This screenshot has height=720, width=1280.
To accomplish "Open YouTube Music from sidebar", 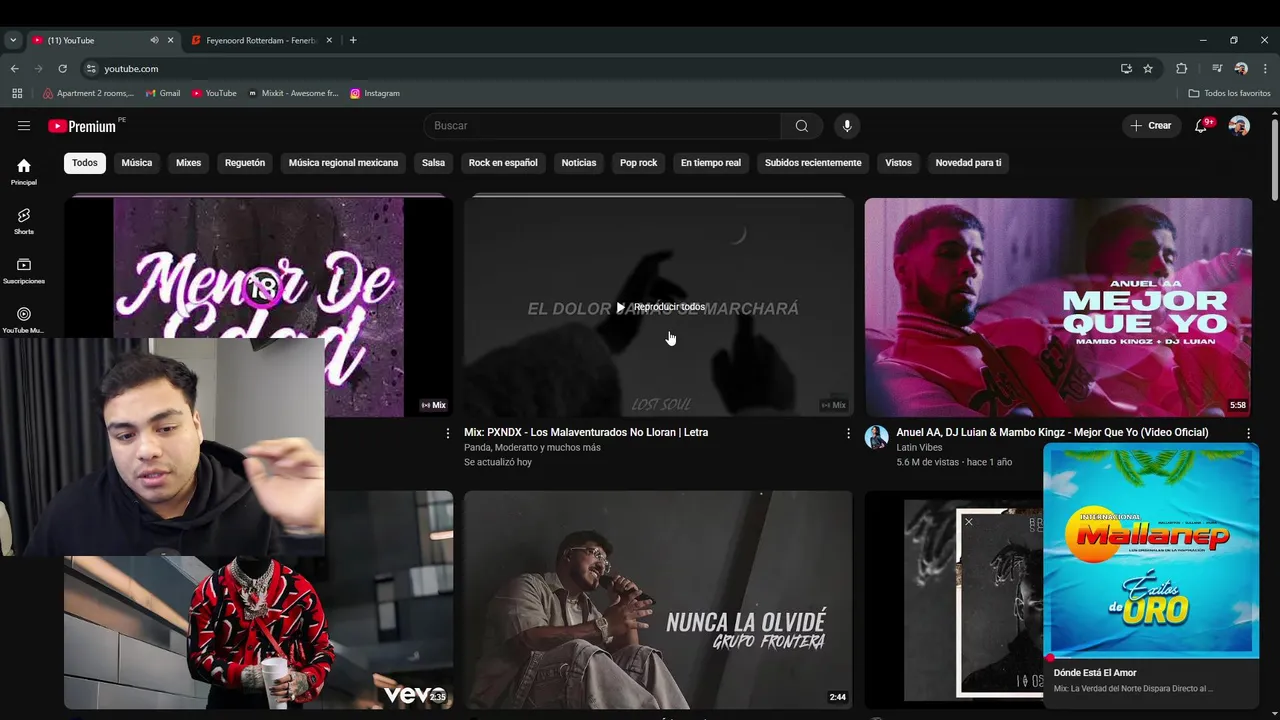I will [24, 320].
